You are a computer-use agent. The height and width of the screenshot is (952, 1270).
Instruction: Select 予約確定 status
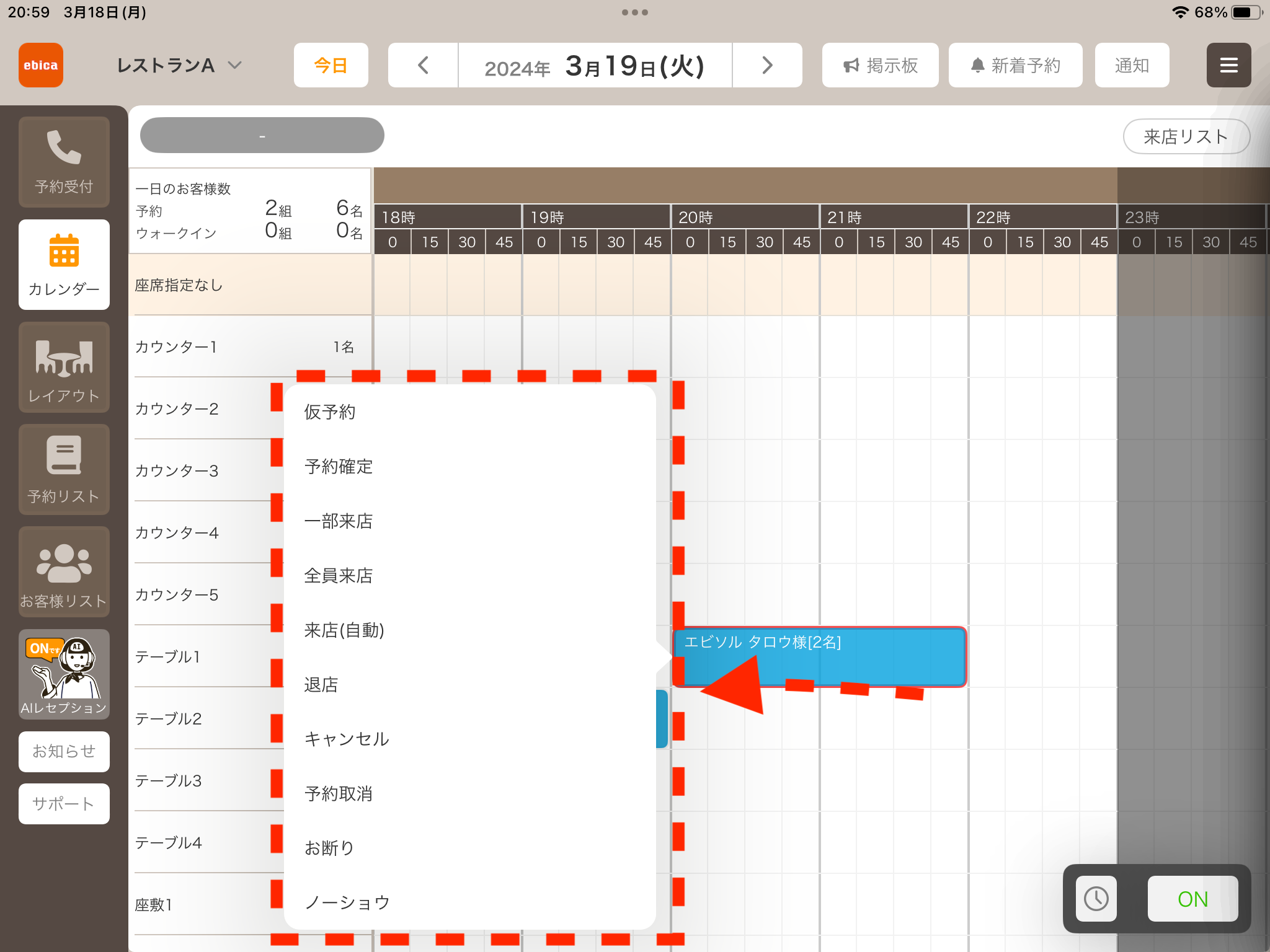pyautogui.click(x=469, y=467)
